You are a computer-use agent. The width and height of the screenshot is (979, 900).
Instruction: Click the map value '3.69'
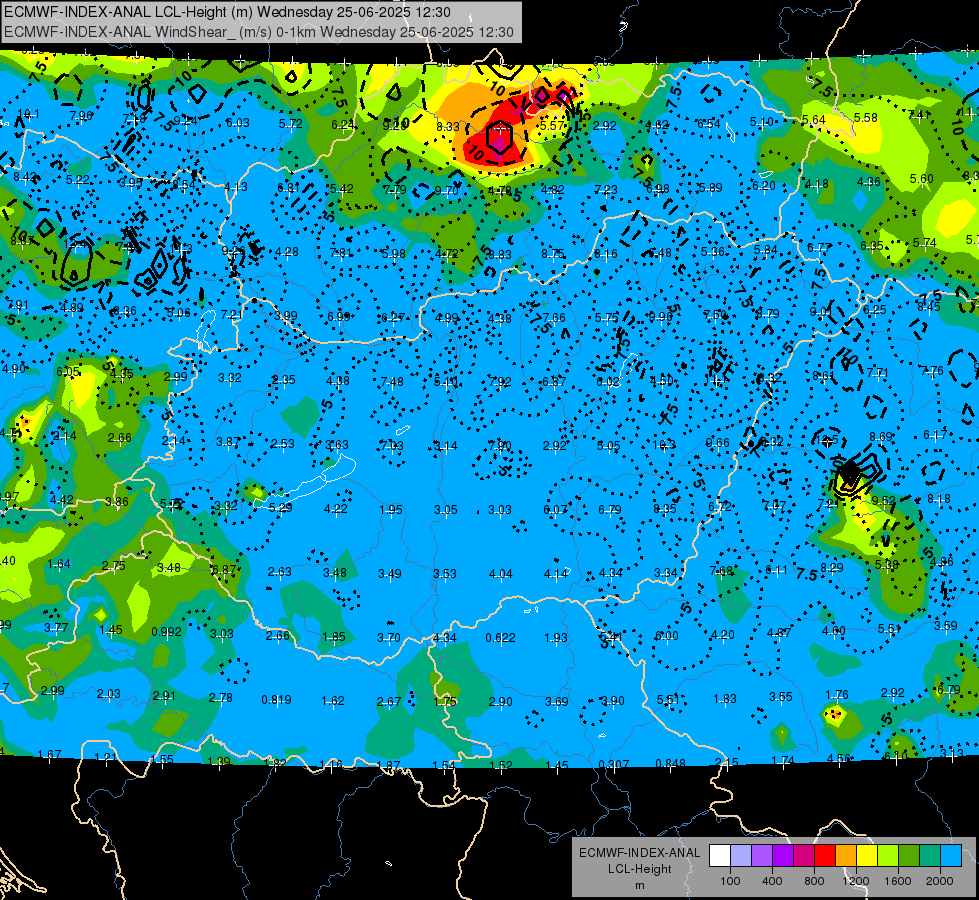(x=556, y=701)
